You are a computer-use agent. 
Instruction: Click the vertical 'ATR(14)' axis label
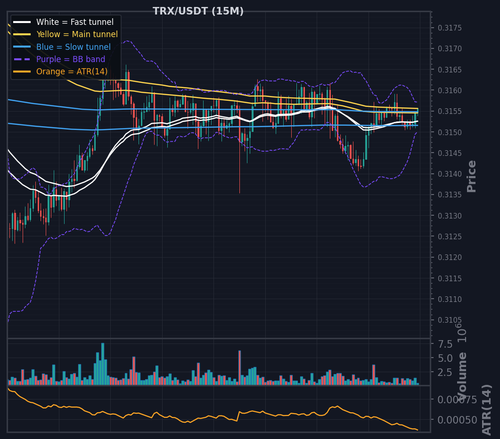point(487,410)
